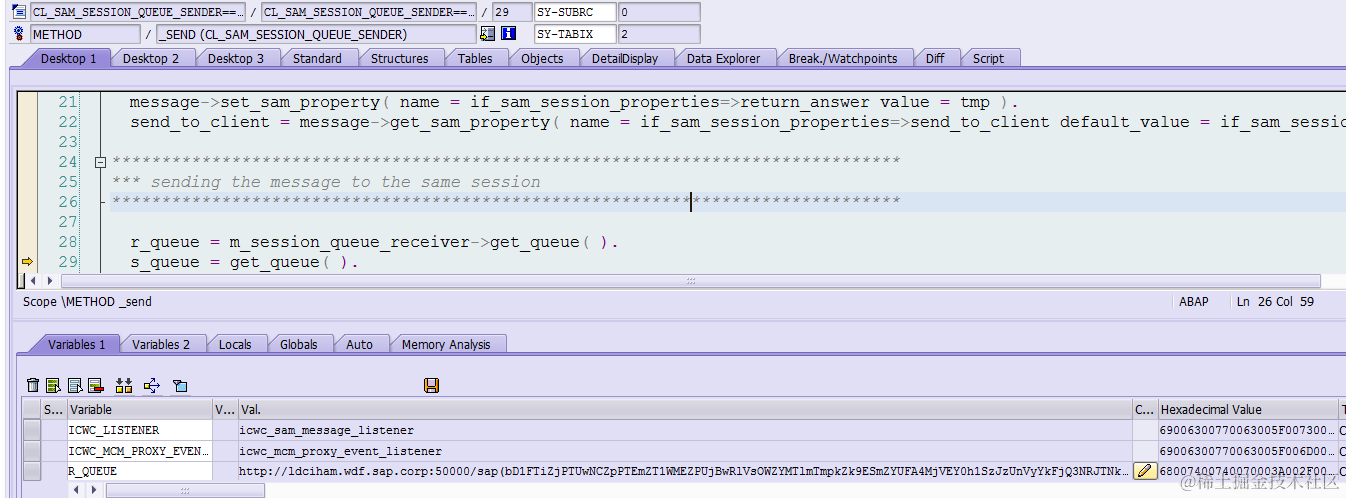
Task: Click the yellow arrows tree icon in variables toolbar
Action: (152, 385)
